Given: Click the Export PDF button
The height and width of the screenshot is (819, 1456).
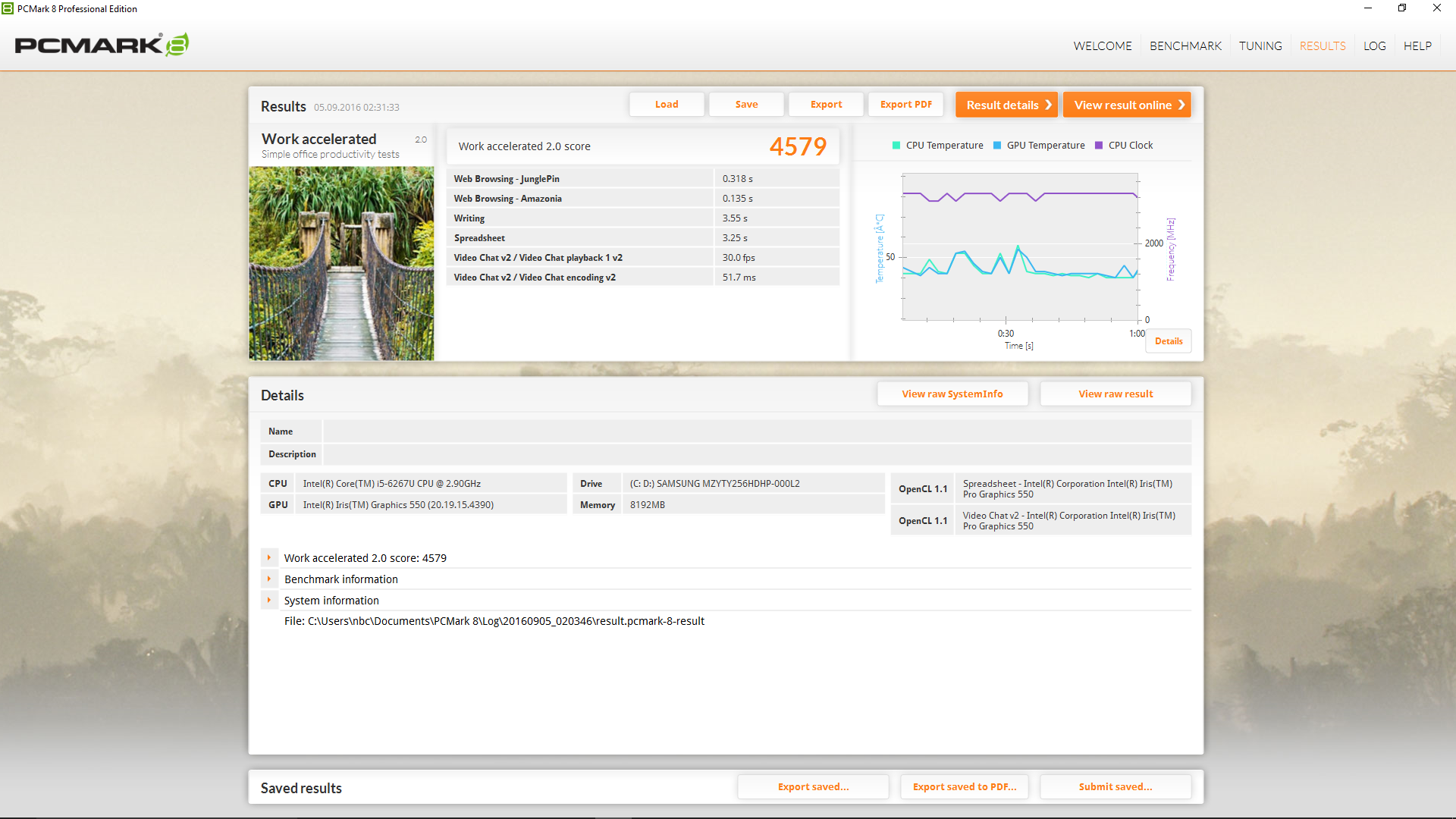Looking at the screenshot, I should [x=905, y=105].
